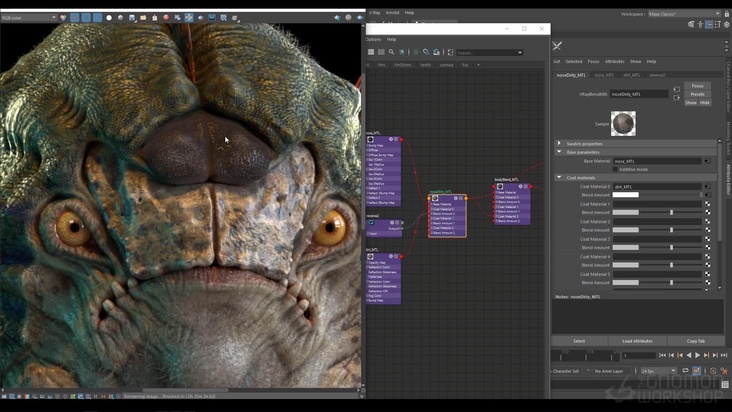Click the material Sample sphere swatch

[x=623, y=123]
